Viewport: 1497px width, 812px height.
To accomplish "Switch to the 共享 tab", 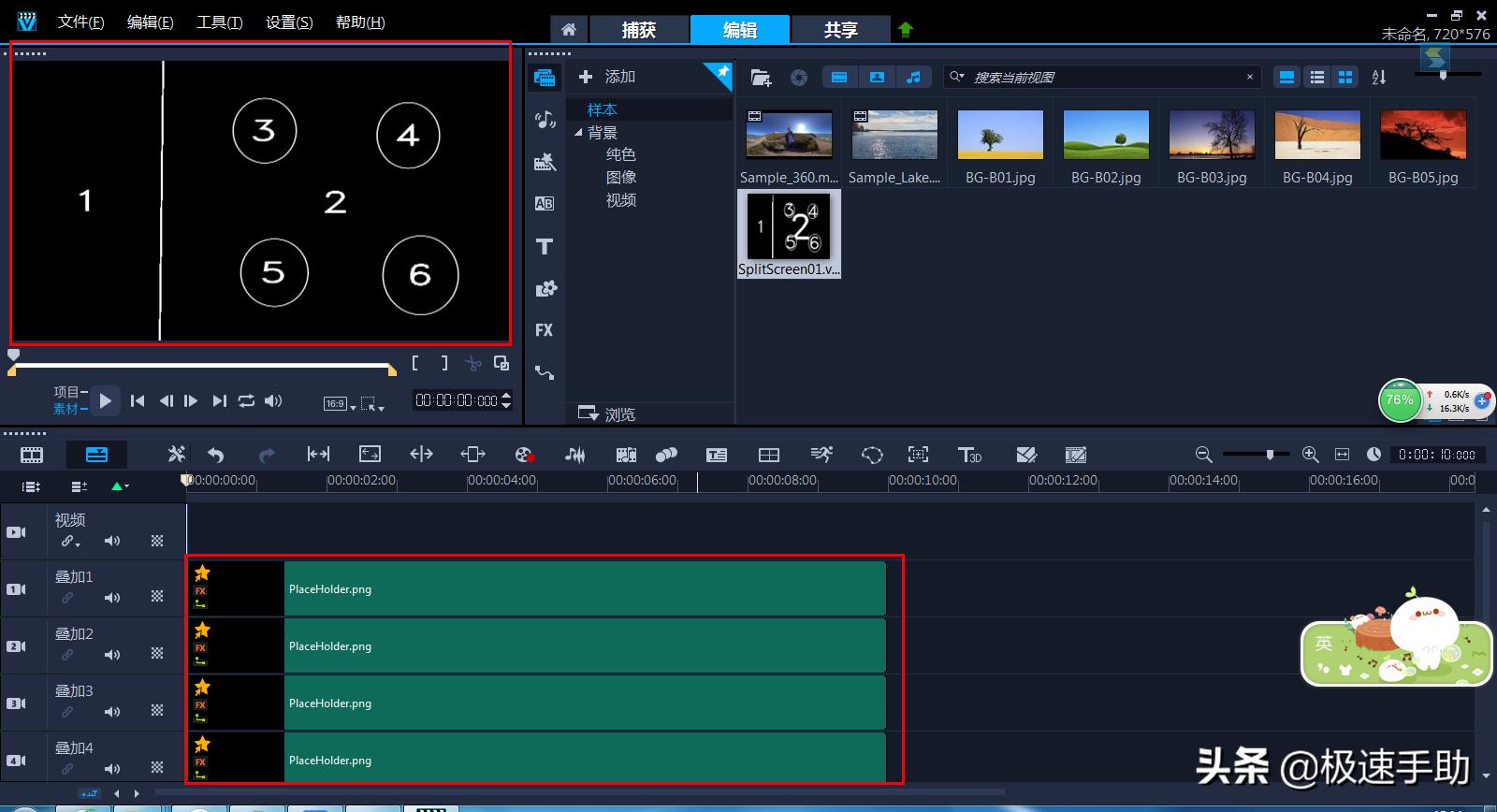I will click(840, 30).
